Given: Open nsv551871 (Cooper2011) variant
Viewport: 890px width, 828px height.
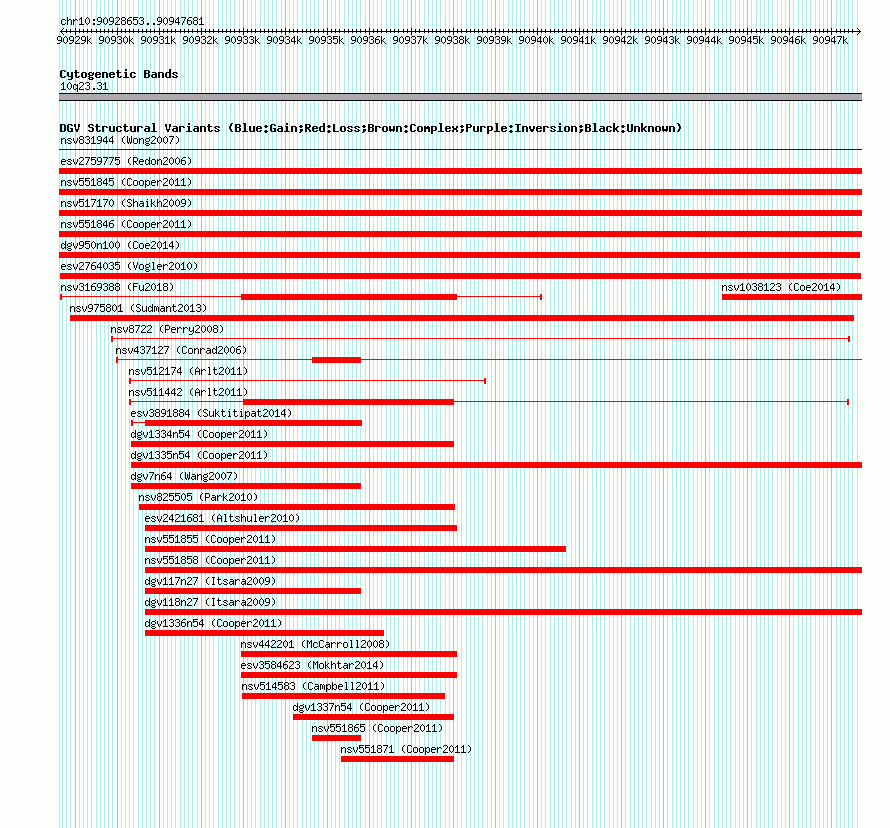Looking at the screenshot, I should [x=406, y=749].
